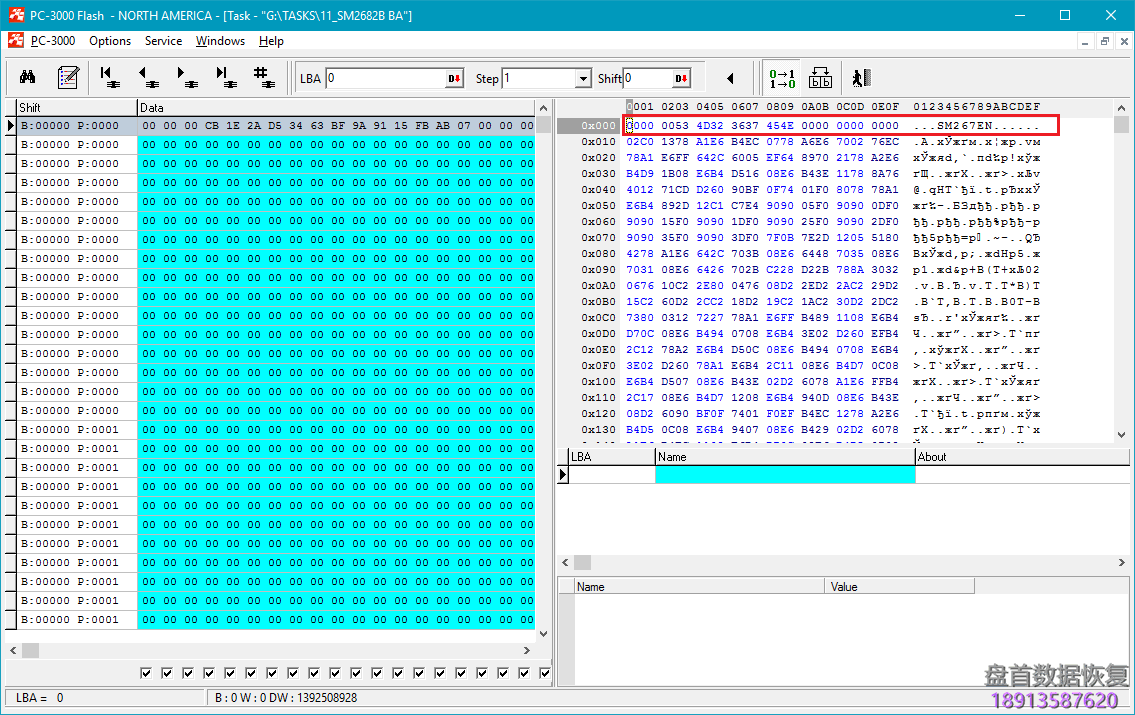Viewport: 1135px width, 715px height.
Task: Open the Options menu
Action: pos(110,41)
